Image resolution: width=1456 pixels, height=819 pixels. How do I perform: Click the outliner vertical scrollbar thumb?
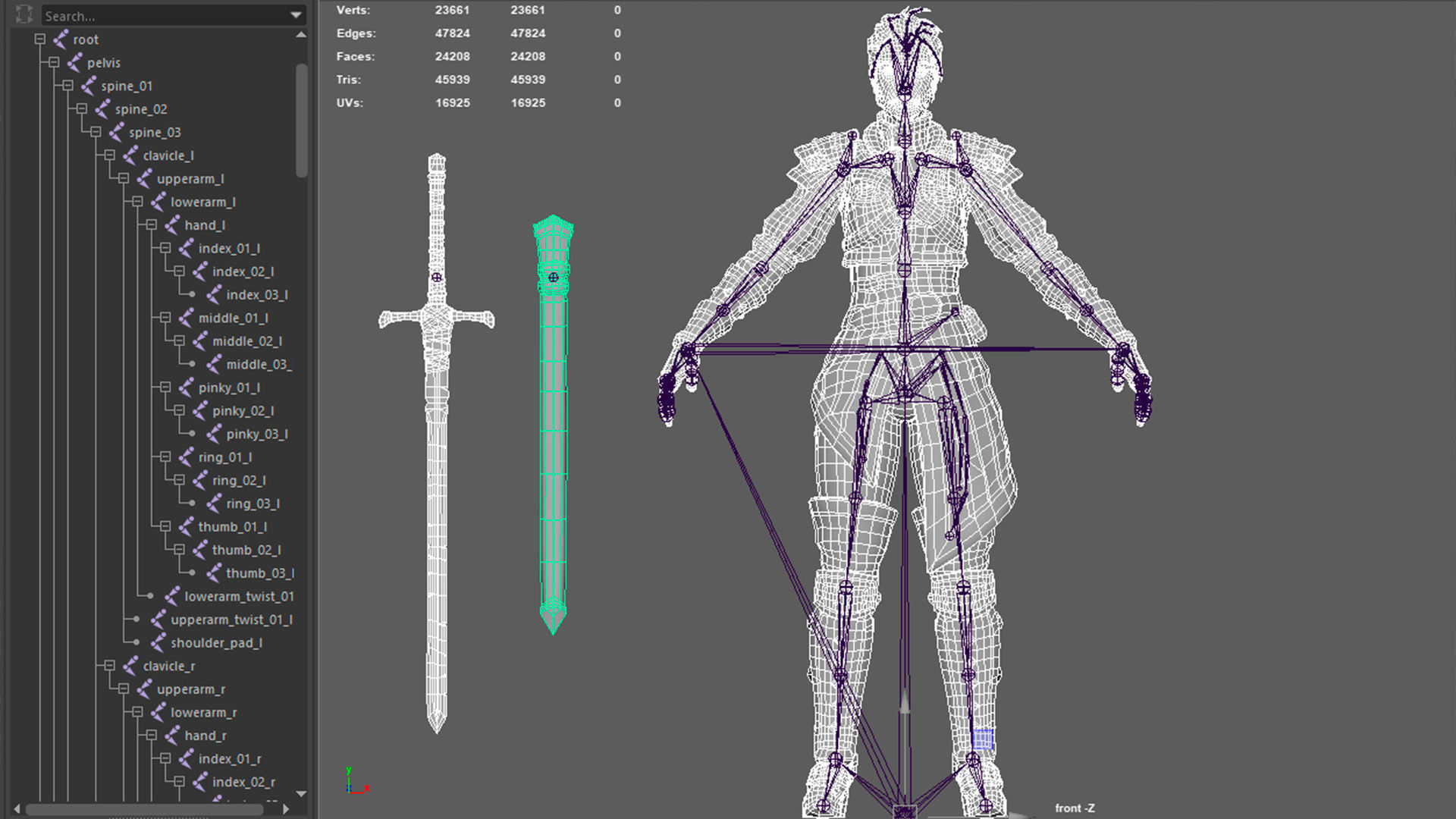coord(302,121)
